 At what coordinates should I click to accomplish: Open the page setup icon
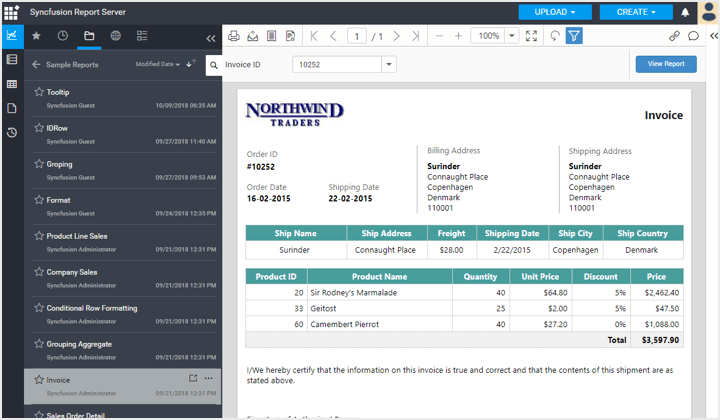290,36
